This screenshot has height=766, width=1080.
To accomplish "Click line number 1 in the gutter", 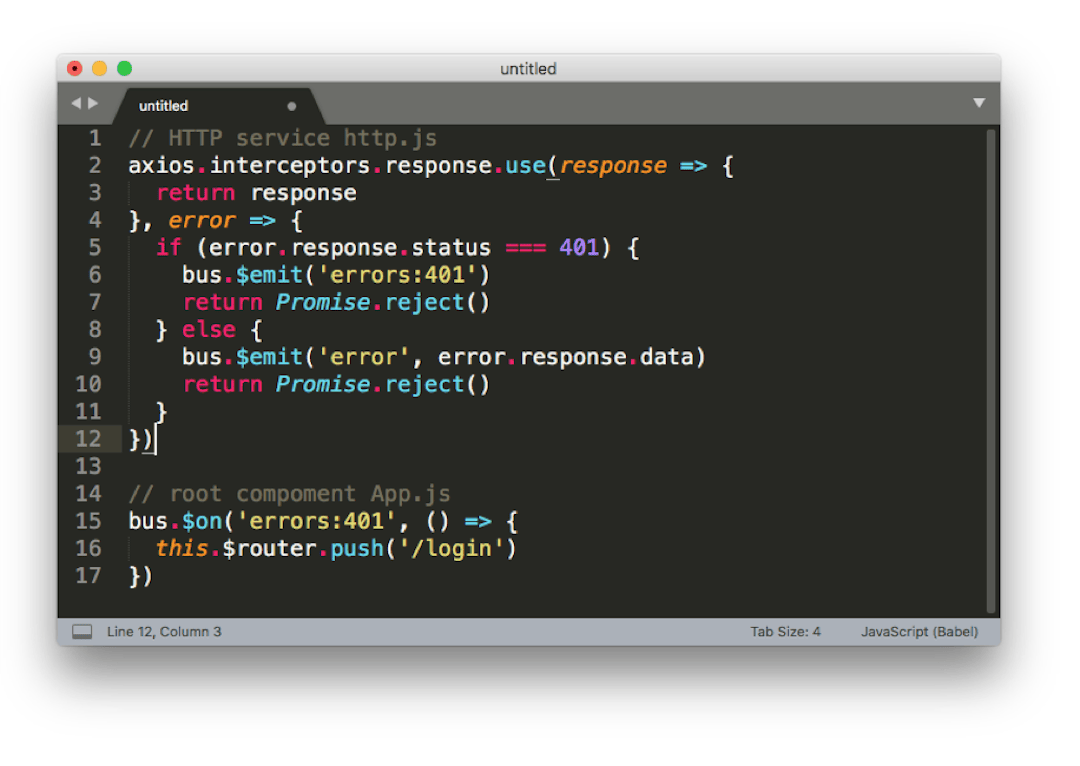I will (95, 138).
